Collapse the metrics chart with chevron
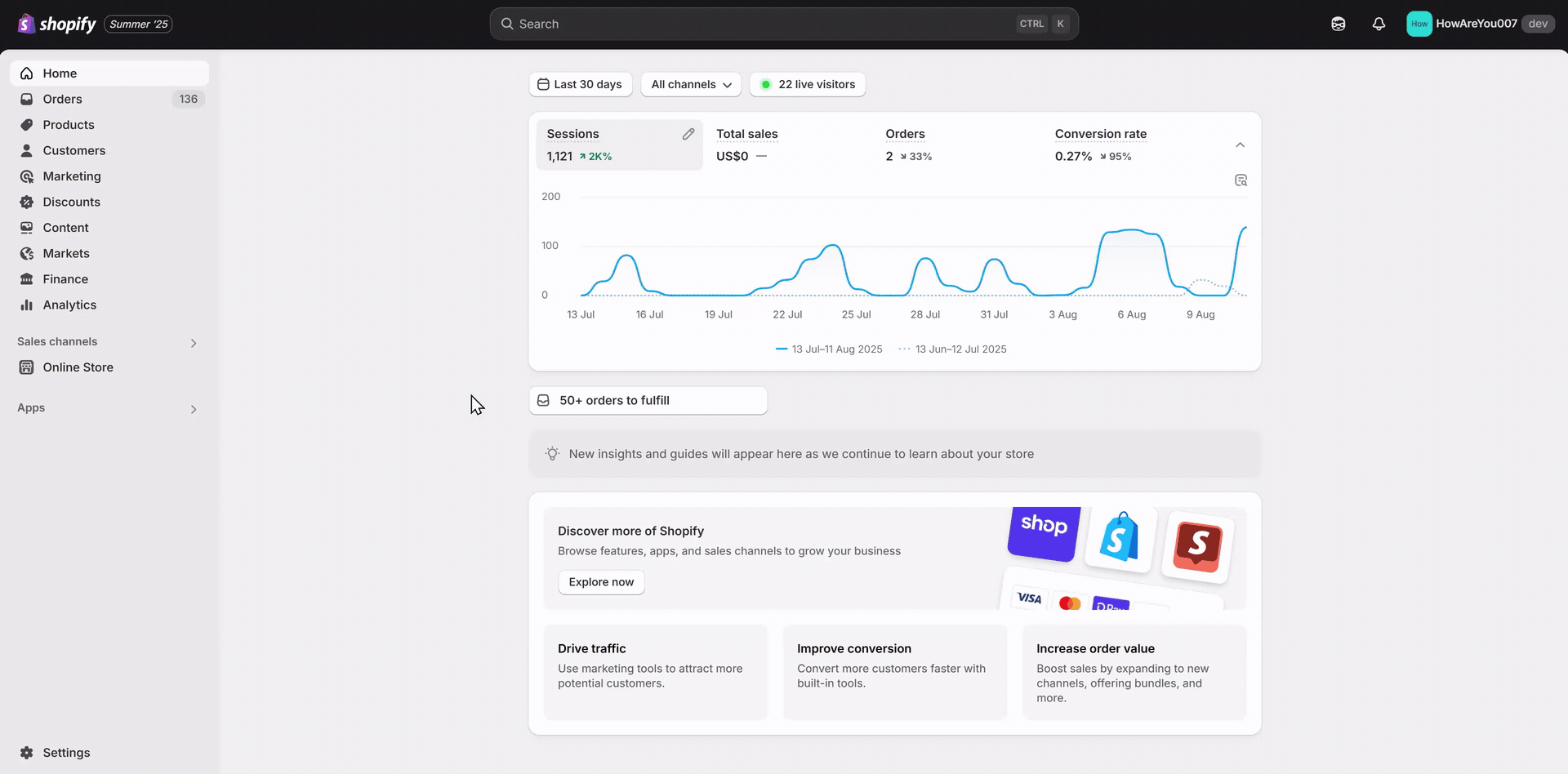This screenshot has width=1568, height=774. pyautogui.click(x=1240, y=145)
